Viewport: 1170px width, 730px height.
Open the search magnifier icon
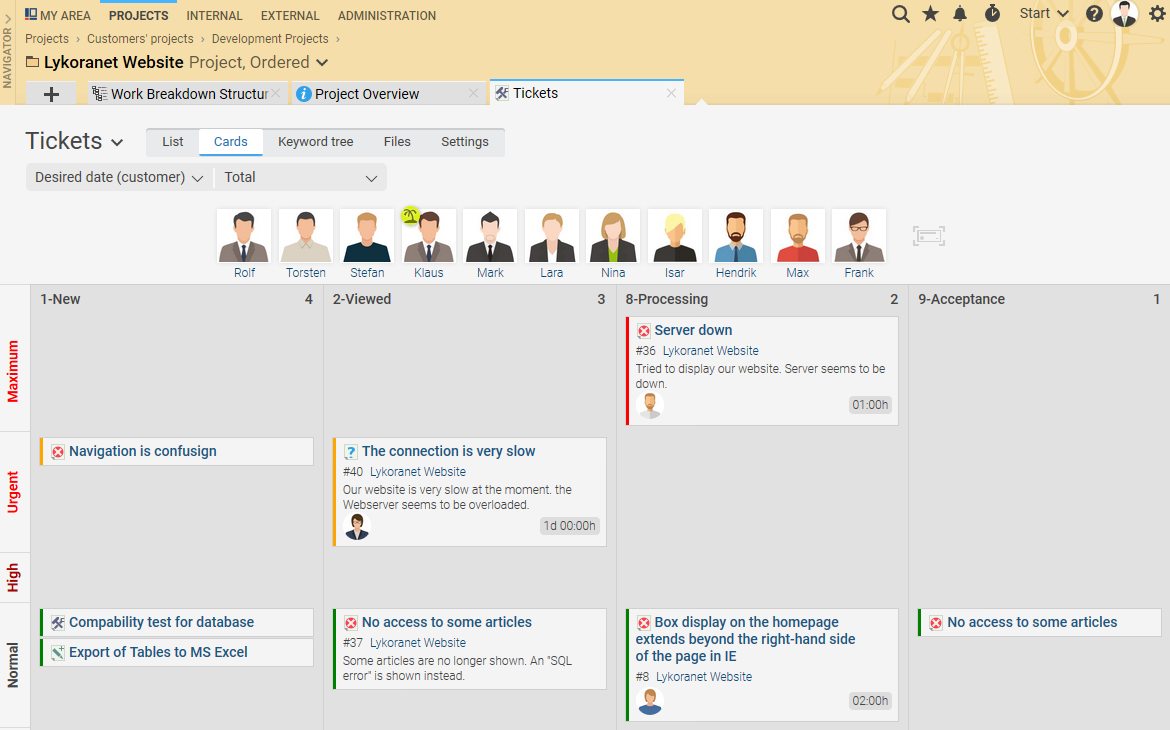(x=901, y=14)
